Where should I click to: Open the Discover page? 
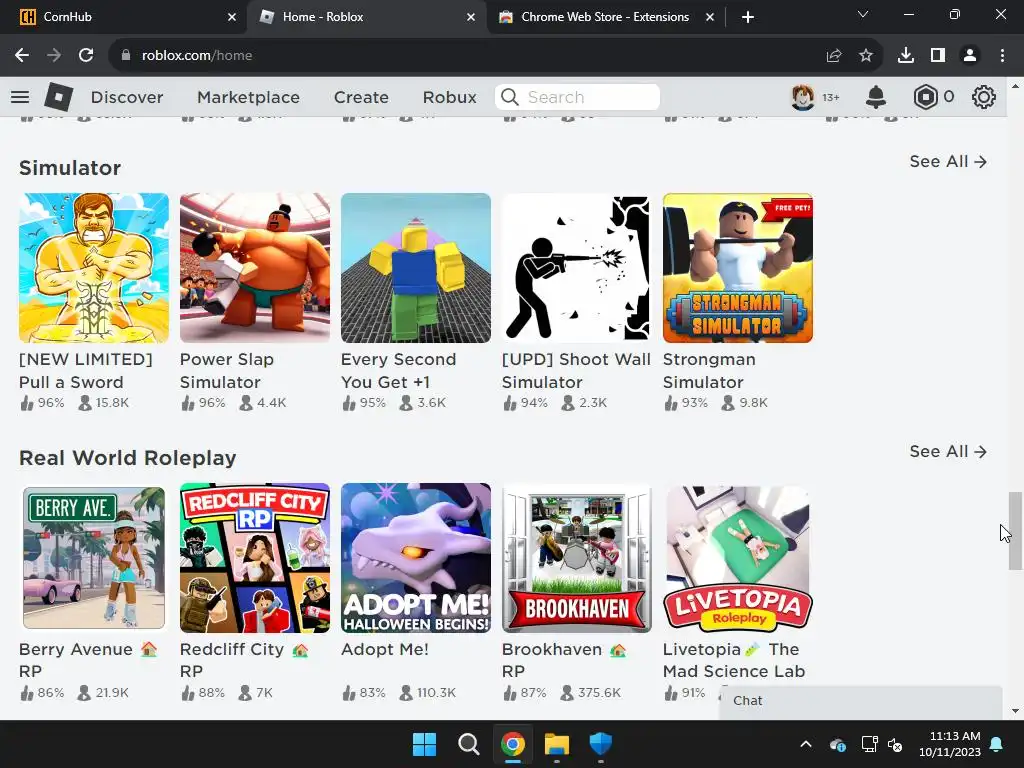click(x=127, y=97)
